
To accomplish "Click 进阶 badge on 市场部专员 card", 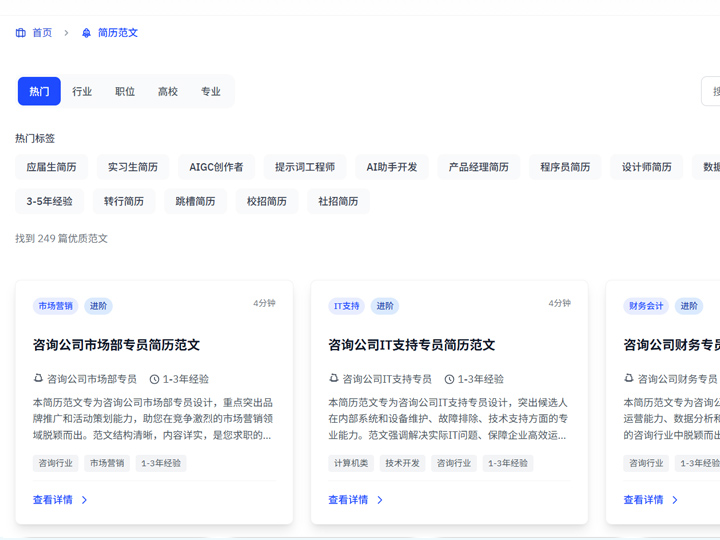I will 98,306.
